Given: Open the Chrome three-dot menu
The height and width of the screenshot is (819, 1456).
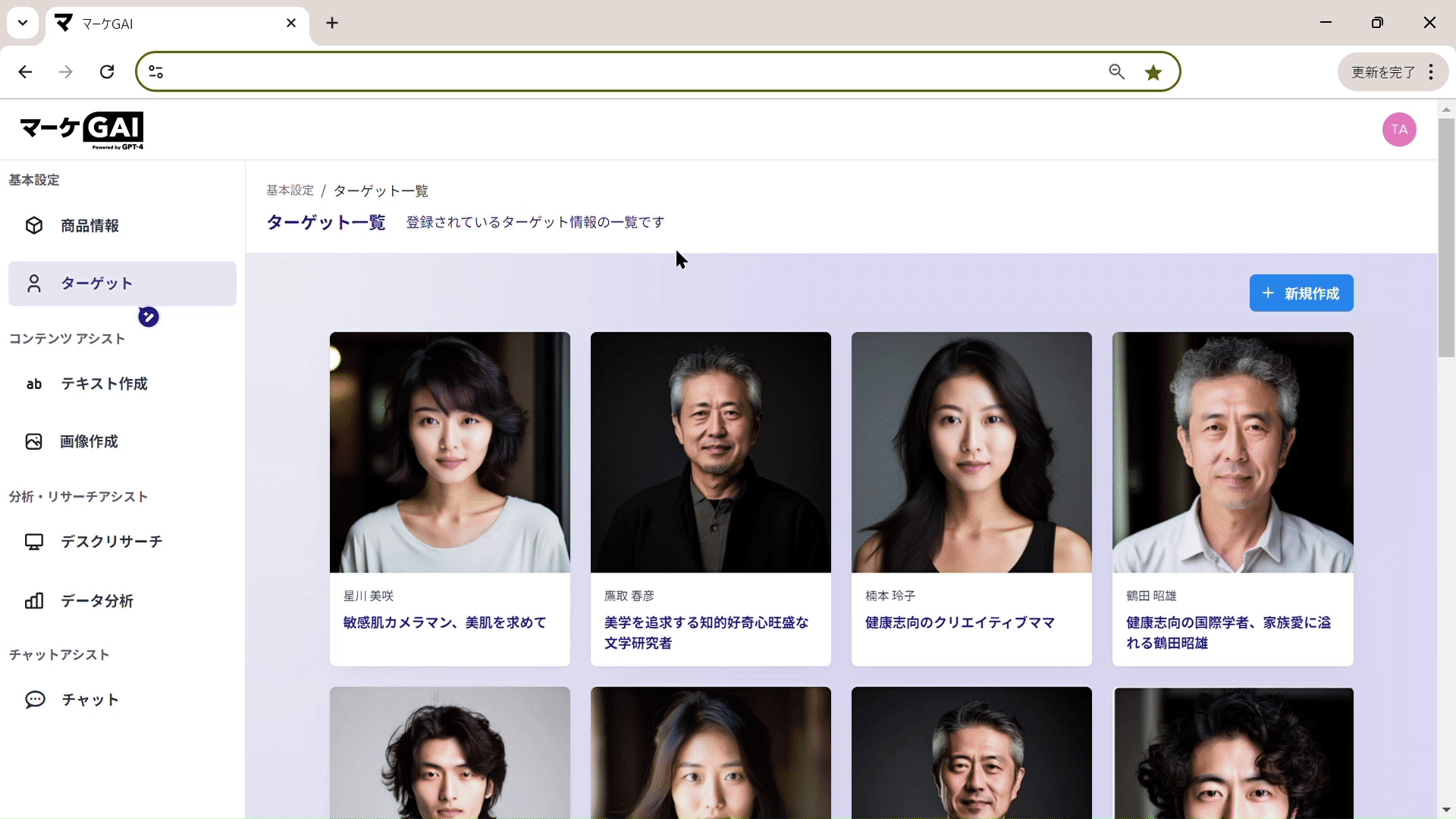Looking at the screenshot, I should [1431, 72].
